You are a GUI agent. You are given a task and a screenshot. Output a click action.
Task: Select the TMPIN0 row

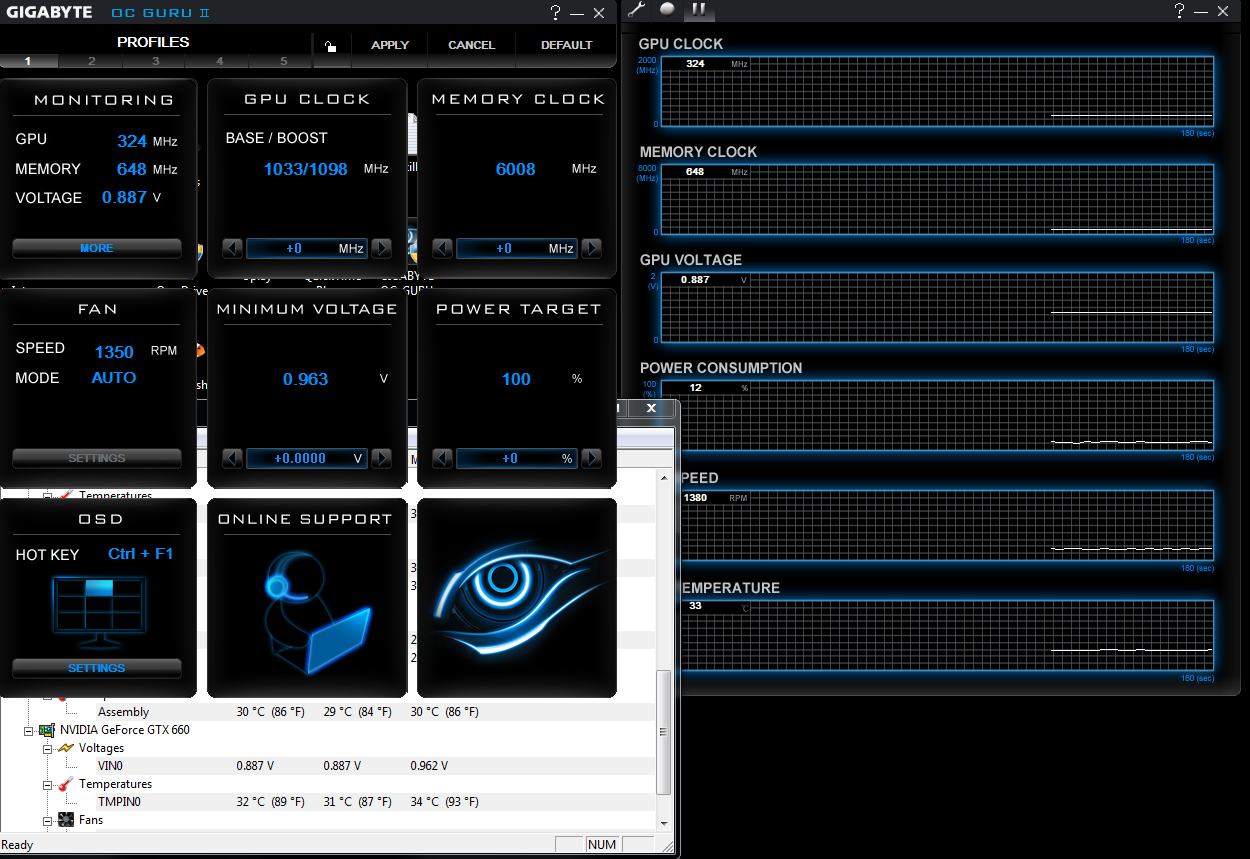328,802
